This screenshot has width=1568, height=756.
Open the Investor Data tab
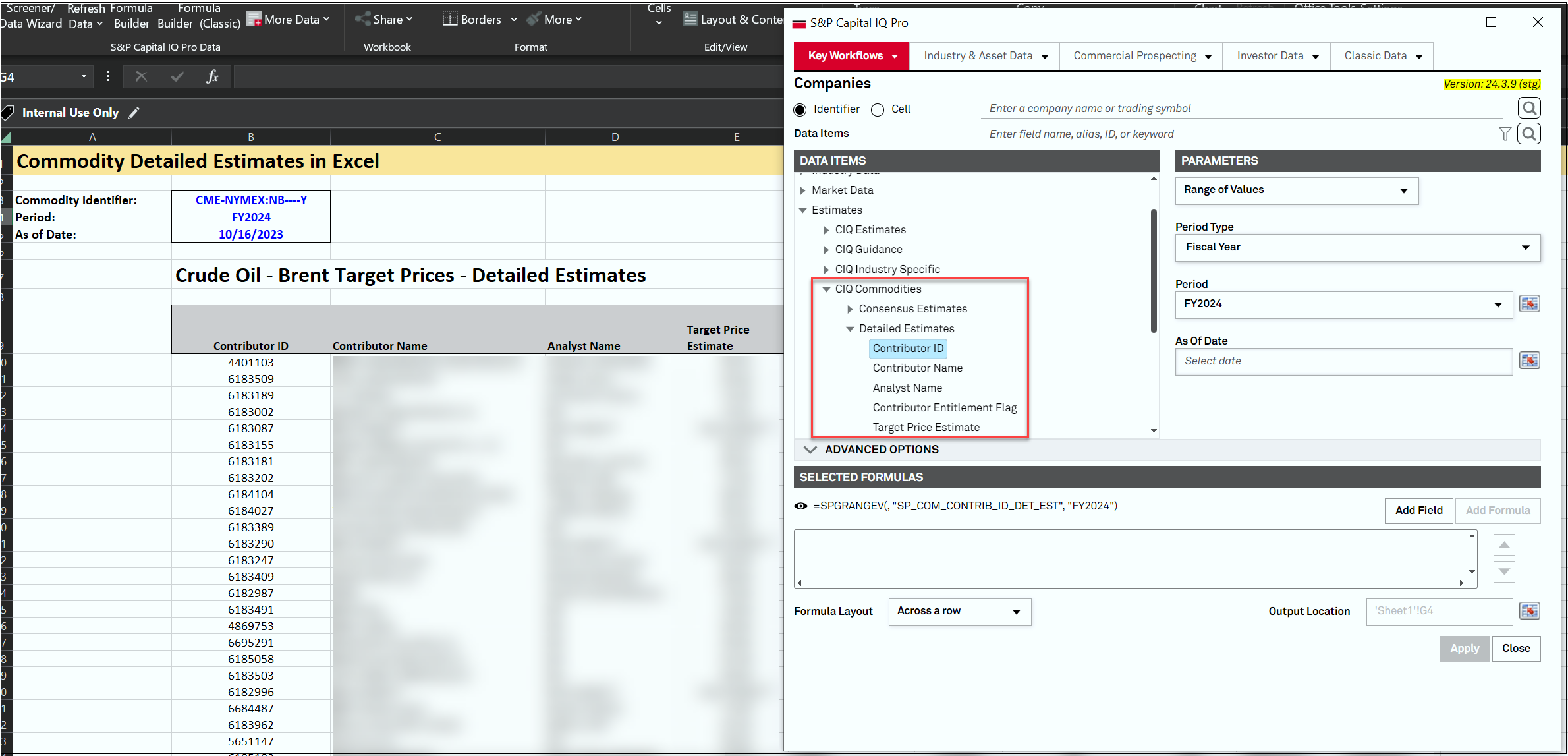point(1276,56)
